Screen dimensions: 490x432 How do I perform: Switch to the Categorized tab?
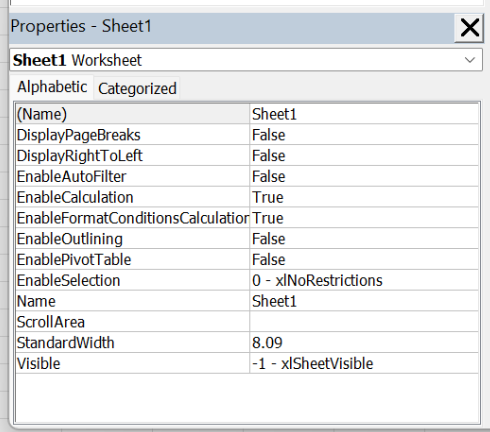(137, 89)
